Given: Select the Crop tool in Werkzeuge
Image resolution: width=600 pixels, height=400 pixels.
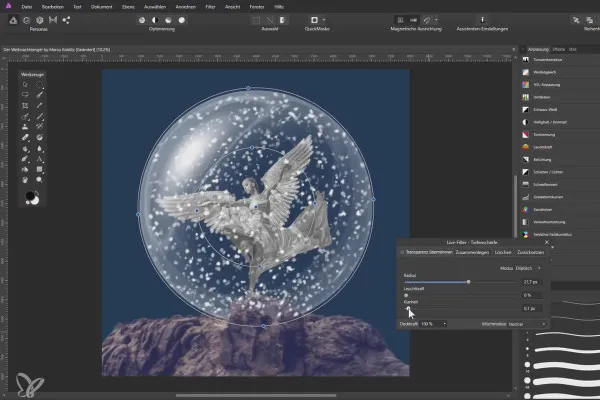Looking at the screenshot, I should coord(25,106).
